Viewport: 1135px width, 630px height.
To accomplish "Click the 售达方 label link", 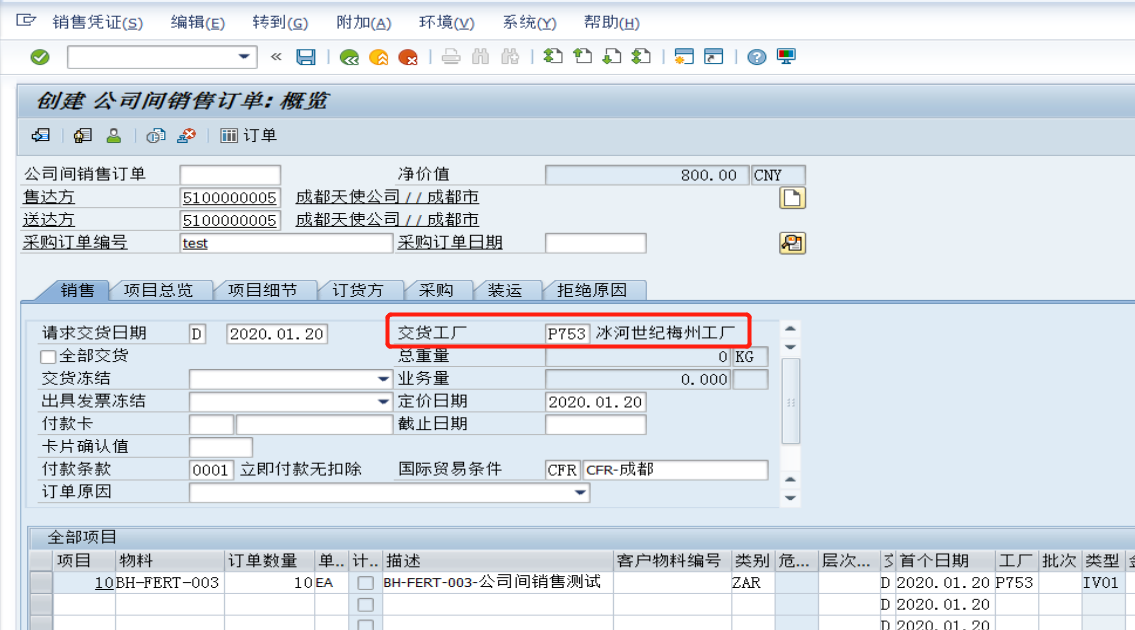I will pyautogui.click(x=48, y=197).
